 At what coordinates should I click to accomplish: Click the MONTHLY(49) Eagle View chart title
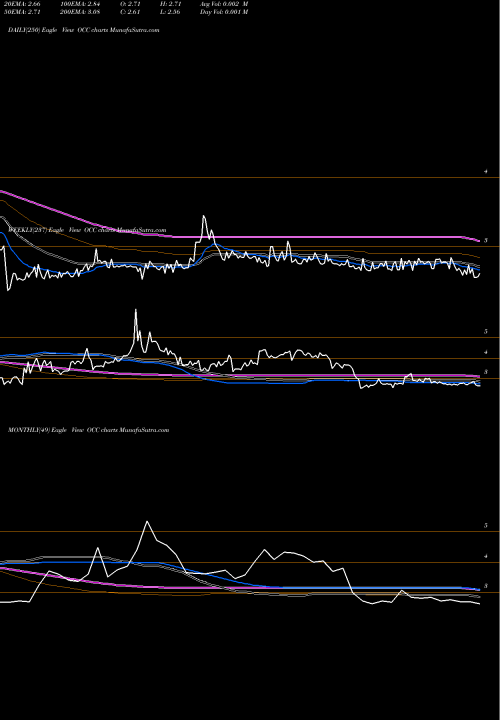[89, 430]
